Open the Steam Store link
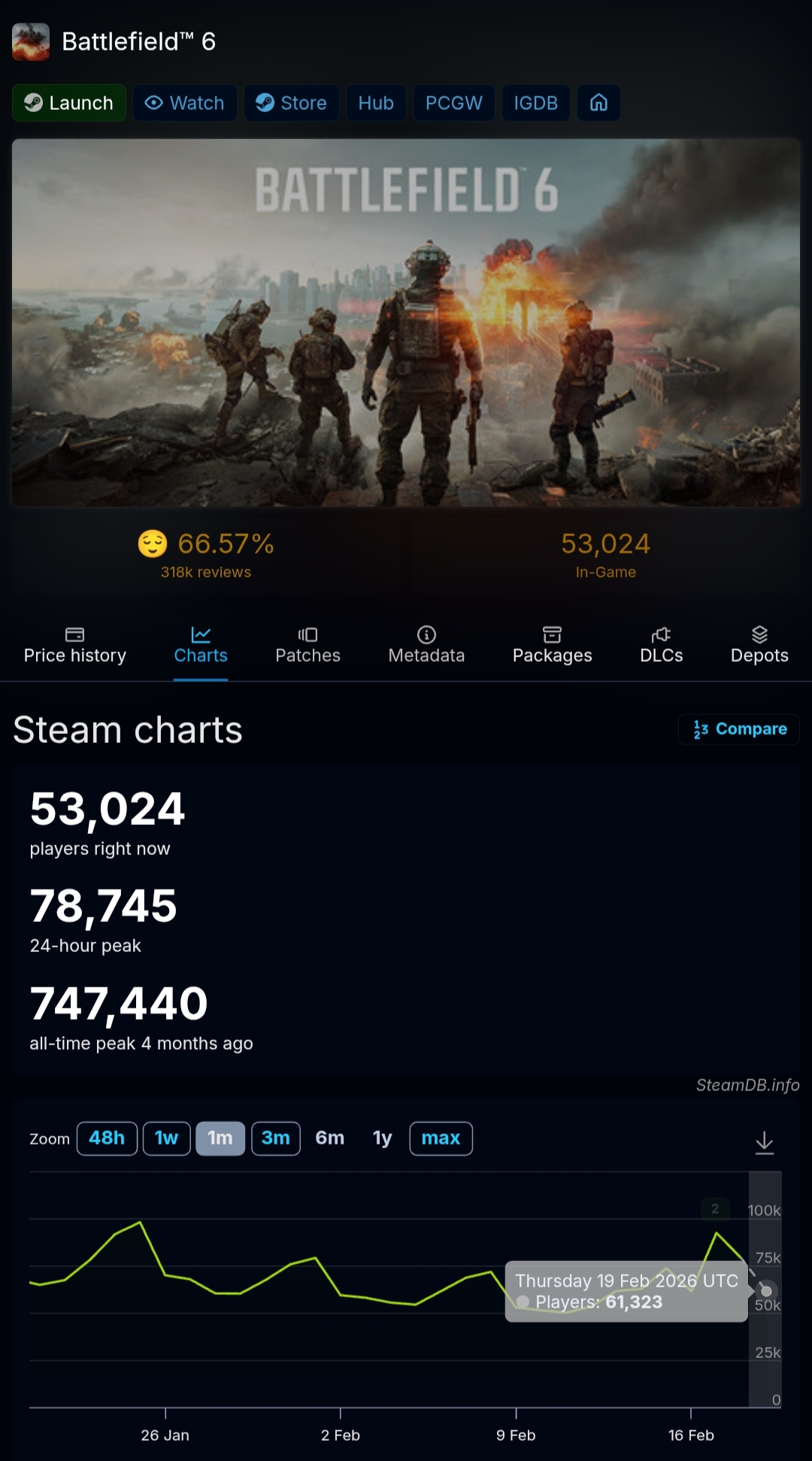This screenshot has width=812, height=1461. click(291, 103)
